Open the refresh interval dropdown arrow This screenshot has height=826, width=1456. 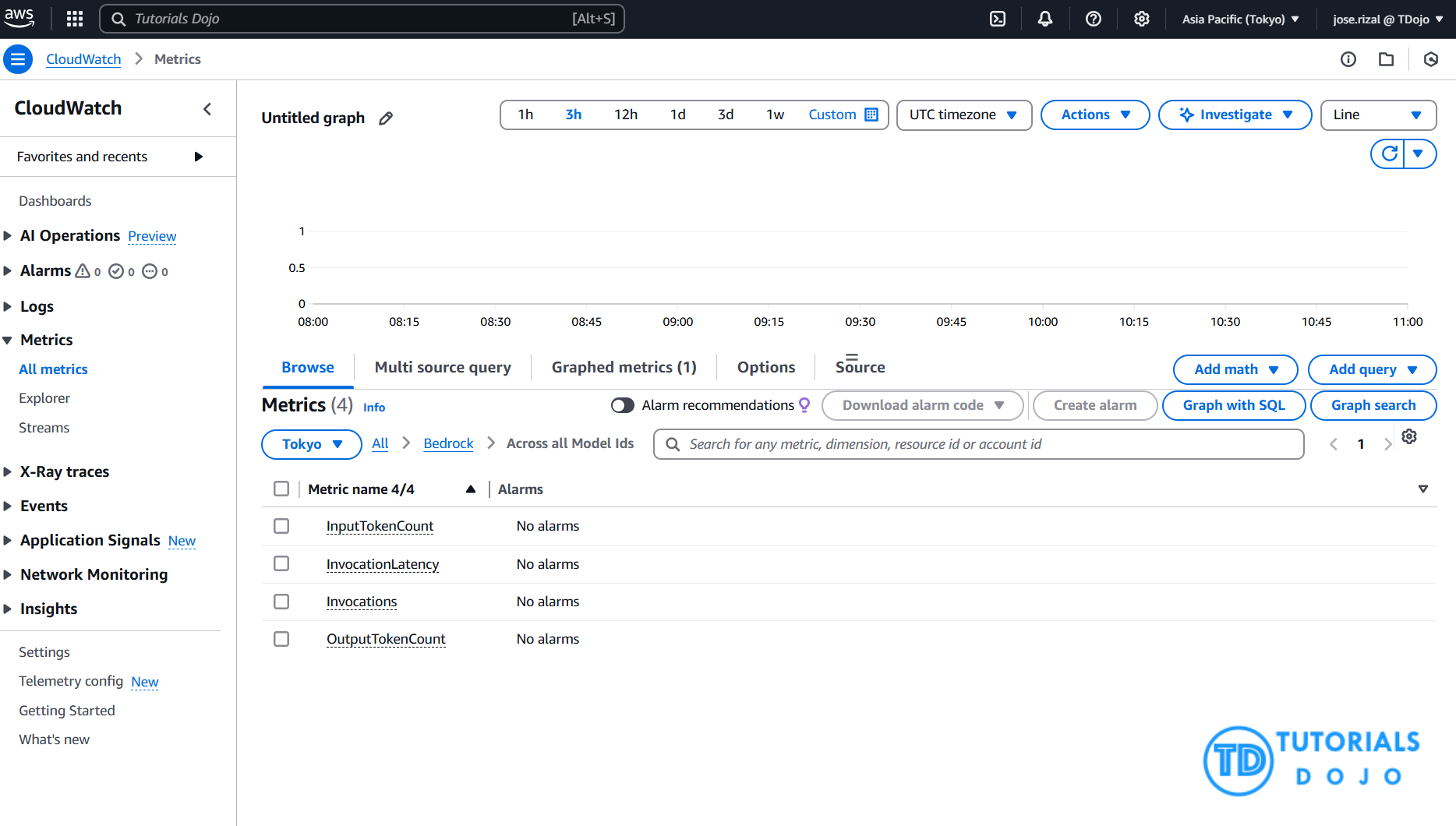(1419, 154)
